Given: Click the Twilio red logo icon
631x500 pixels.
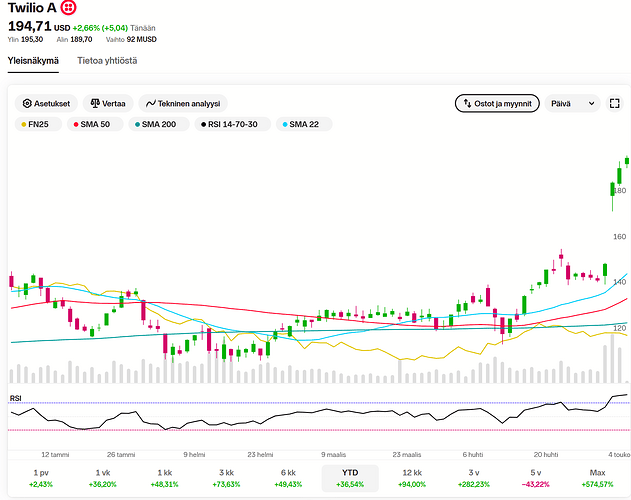Looking at the screenshot, I should 68,8.
